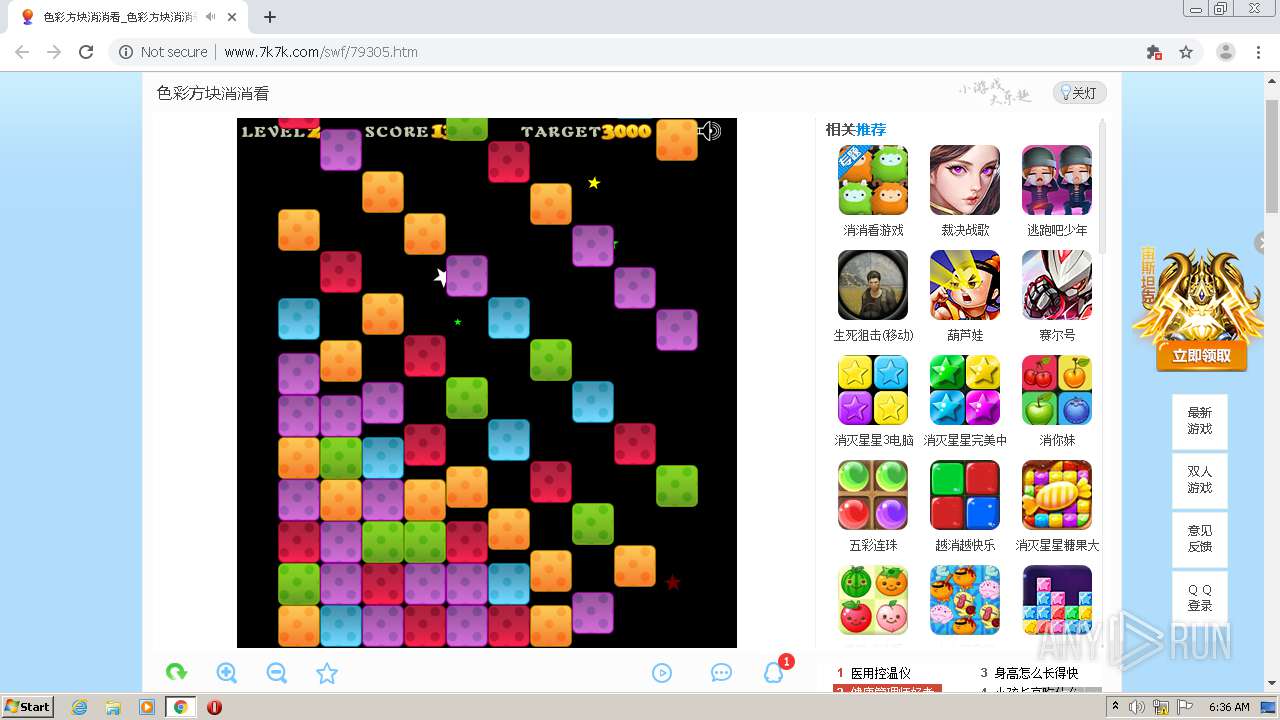
Task: Open the extensions puzzle icon
Action: 1154,52
